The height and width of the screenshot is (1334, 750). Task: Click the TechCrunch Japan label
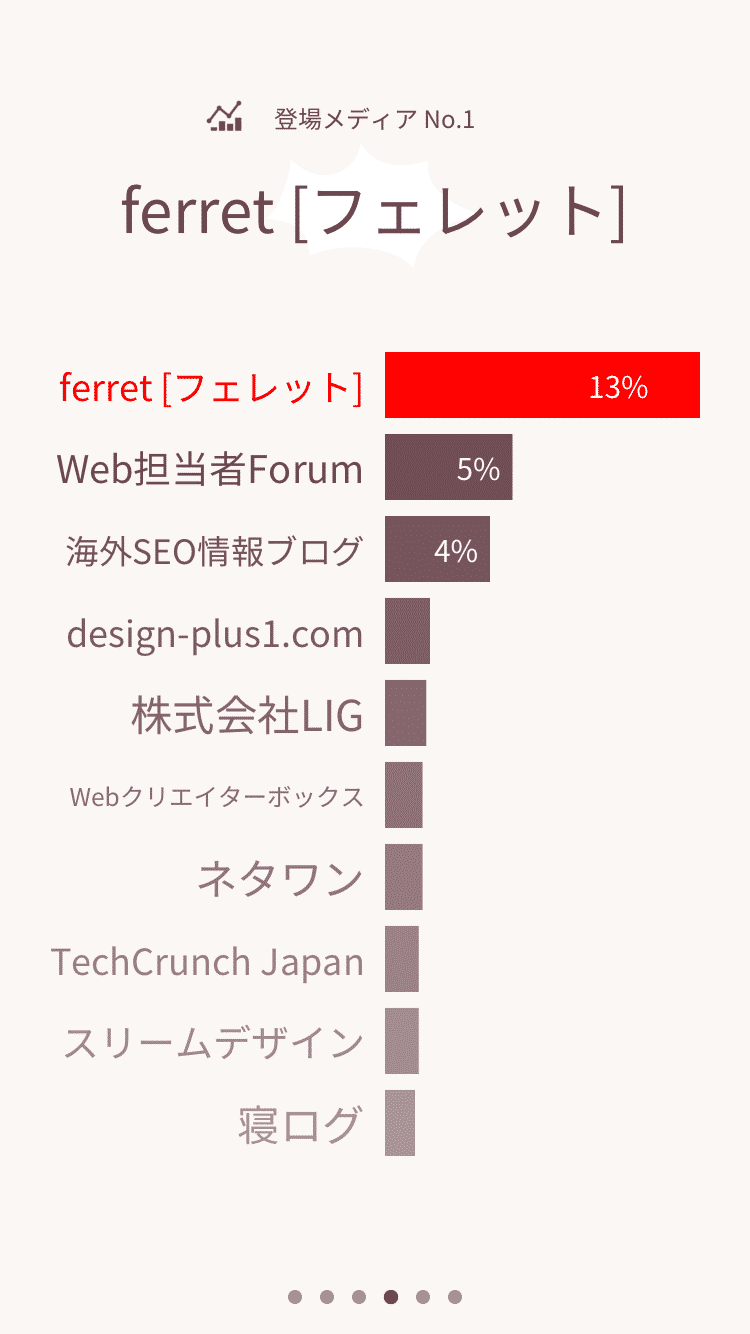[x=208, y=962]
